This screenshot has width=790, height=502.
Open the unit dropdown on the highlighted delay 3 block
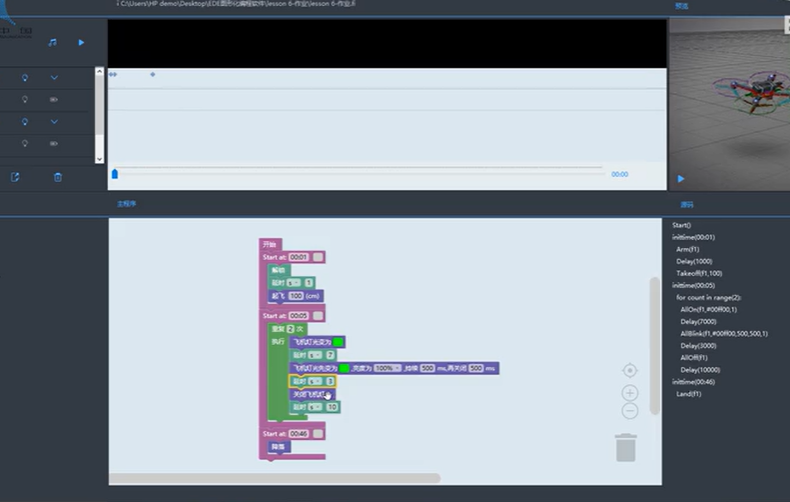315,381
